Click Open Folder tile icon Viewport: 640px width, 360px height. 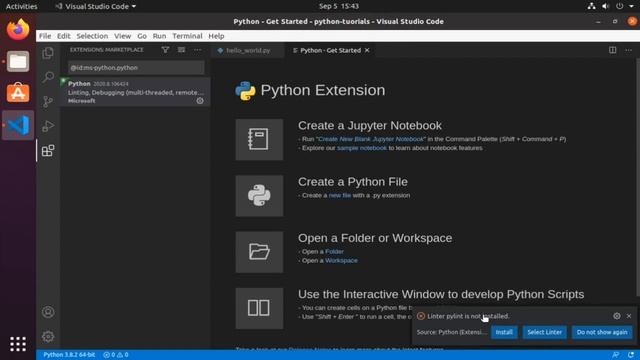click(x=259, y=252)
